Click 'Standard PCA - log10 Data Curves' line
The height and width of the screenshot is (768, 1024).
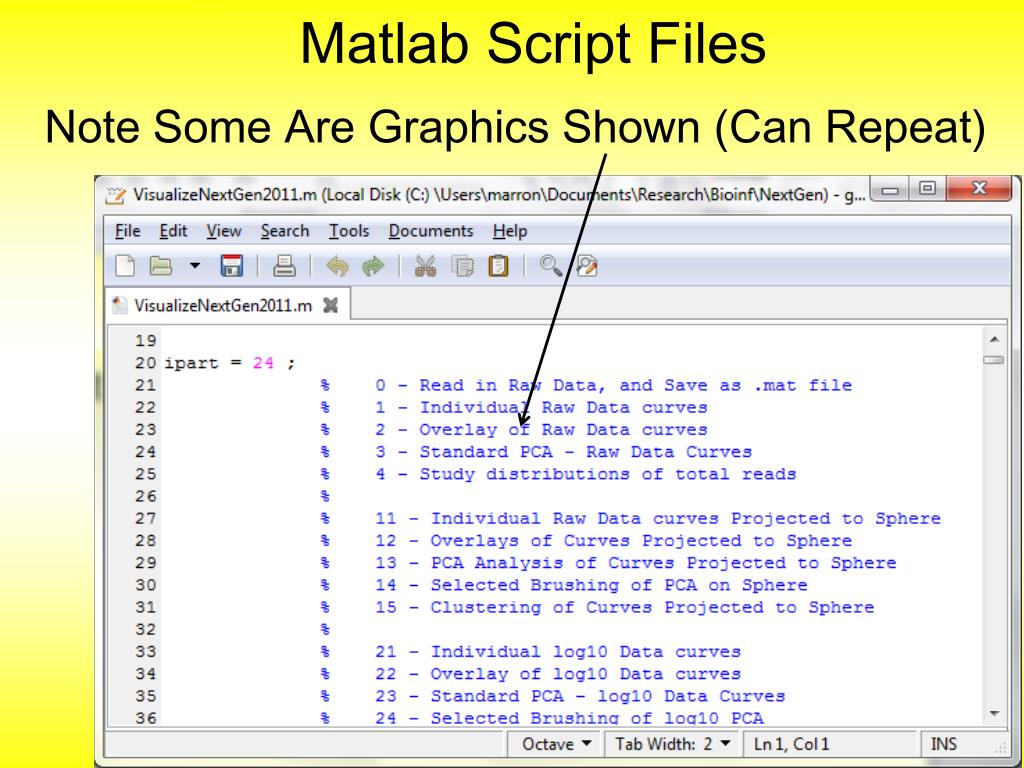581,696
